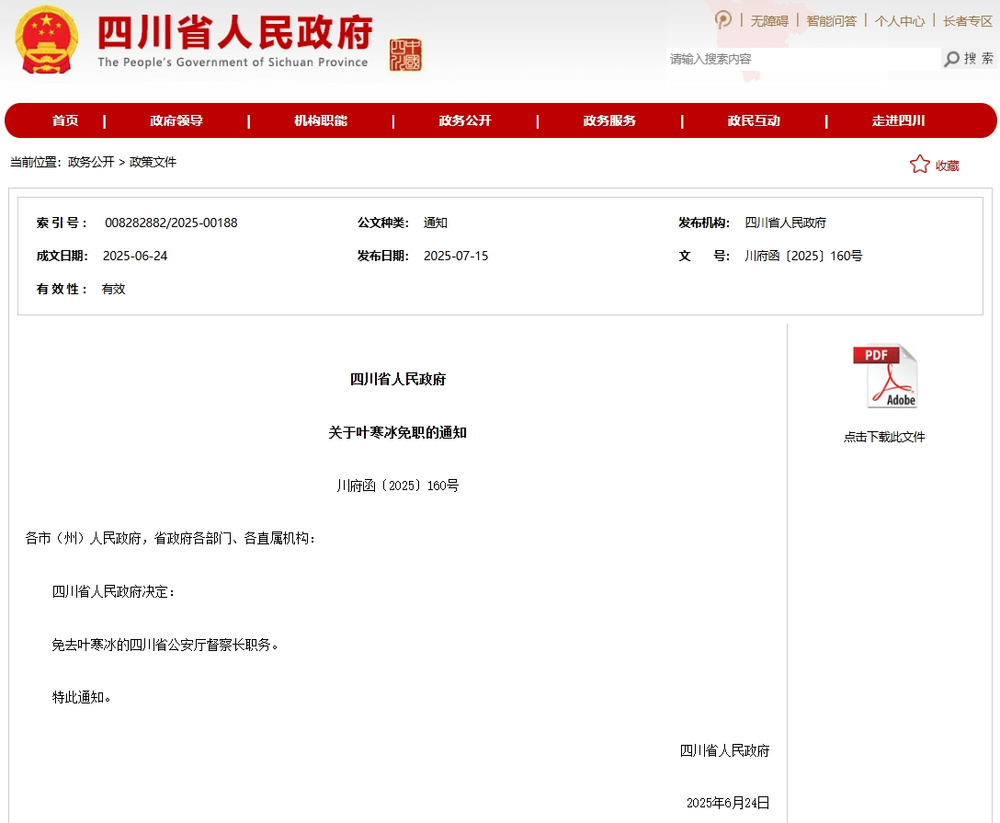Click 无障碍 link at top

tap(770, 21)
